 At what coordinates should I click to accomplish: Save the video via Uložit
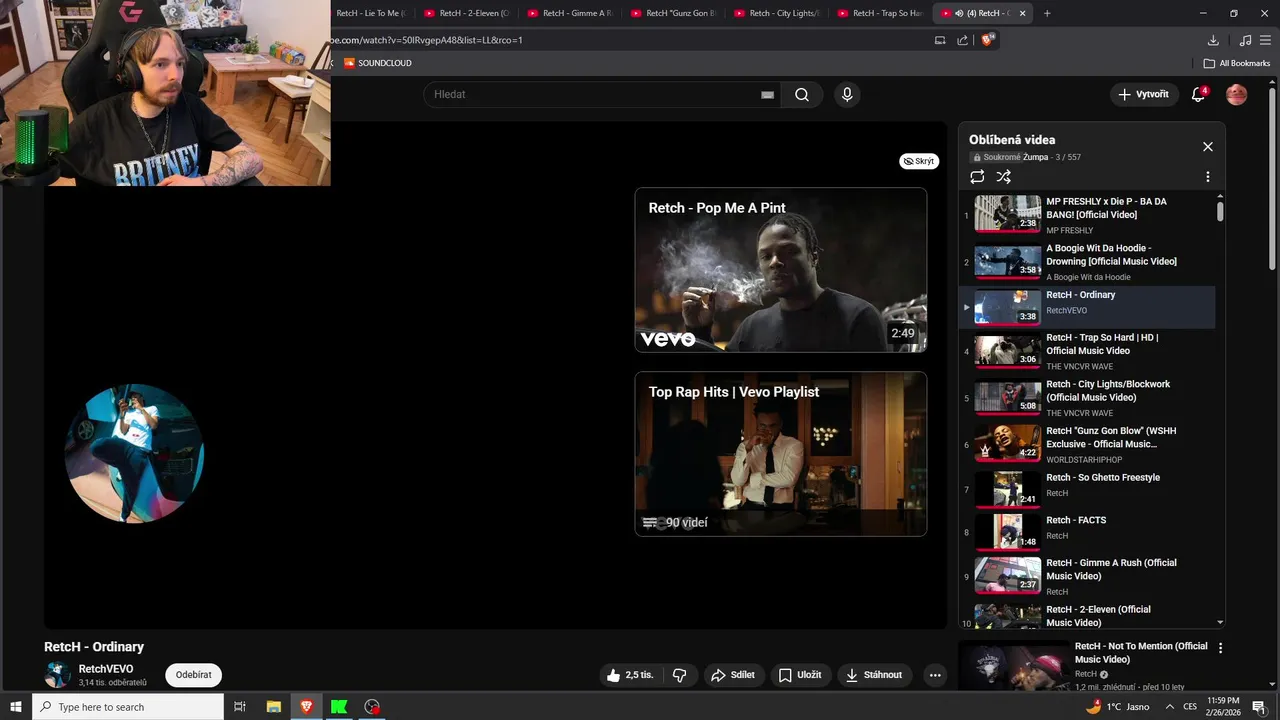click(x=800, y=675)
